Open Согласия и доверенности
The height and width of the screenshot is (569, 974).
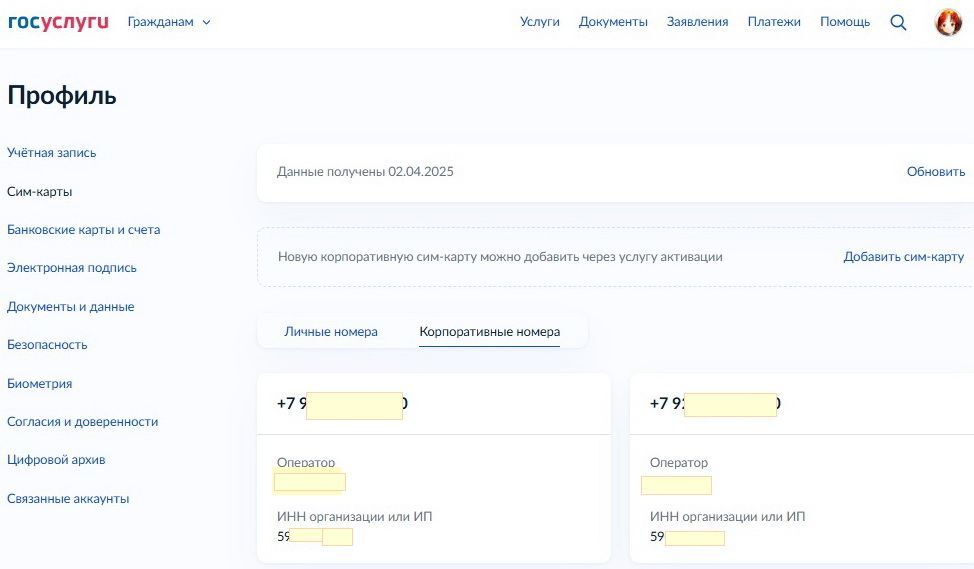click(83, 422)
